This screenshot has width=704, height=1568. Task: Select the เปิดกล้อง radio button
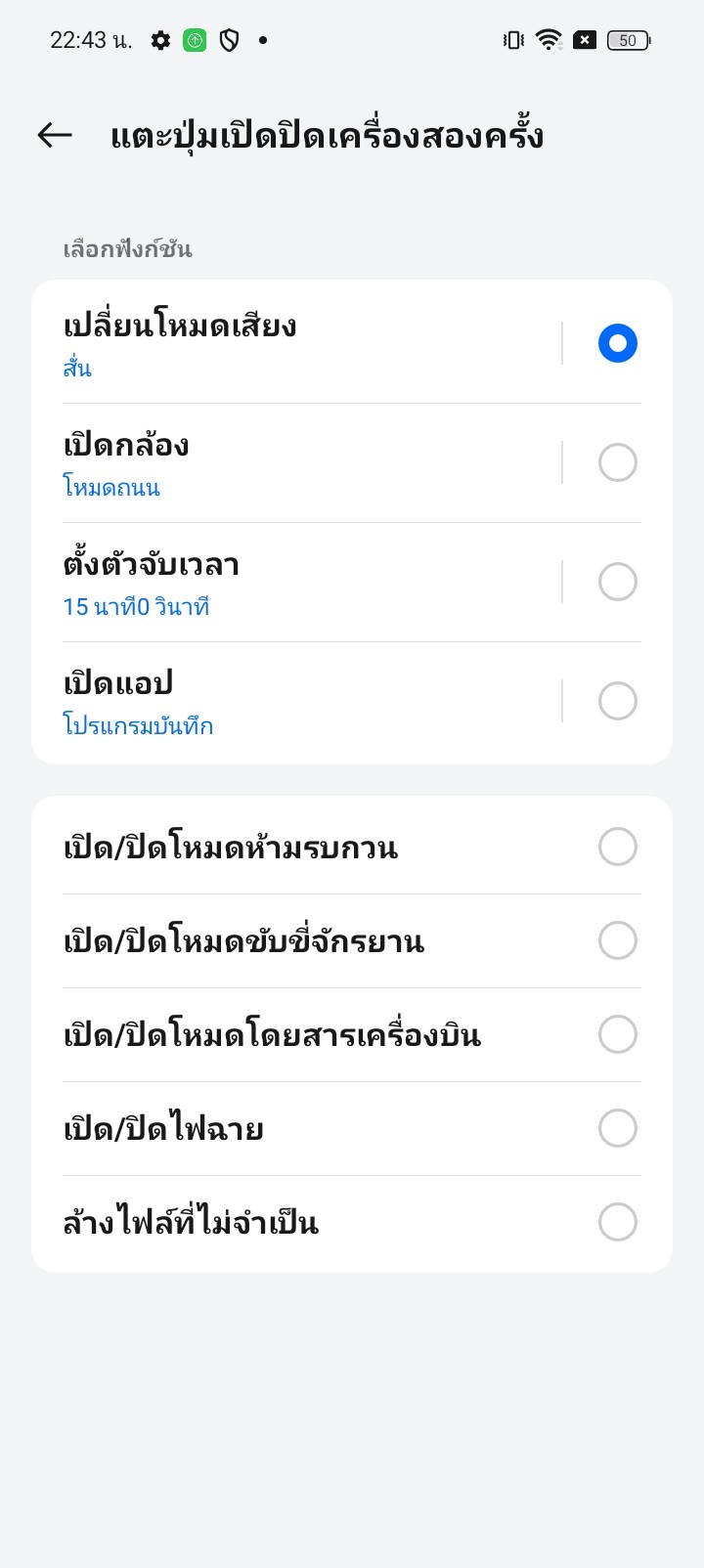tap(617, 462)
